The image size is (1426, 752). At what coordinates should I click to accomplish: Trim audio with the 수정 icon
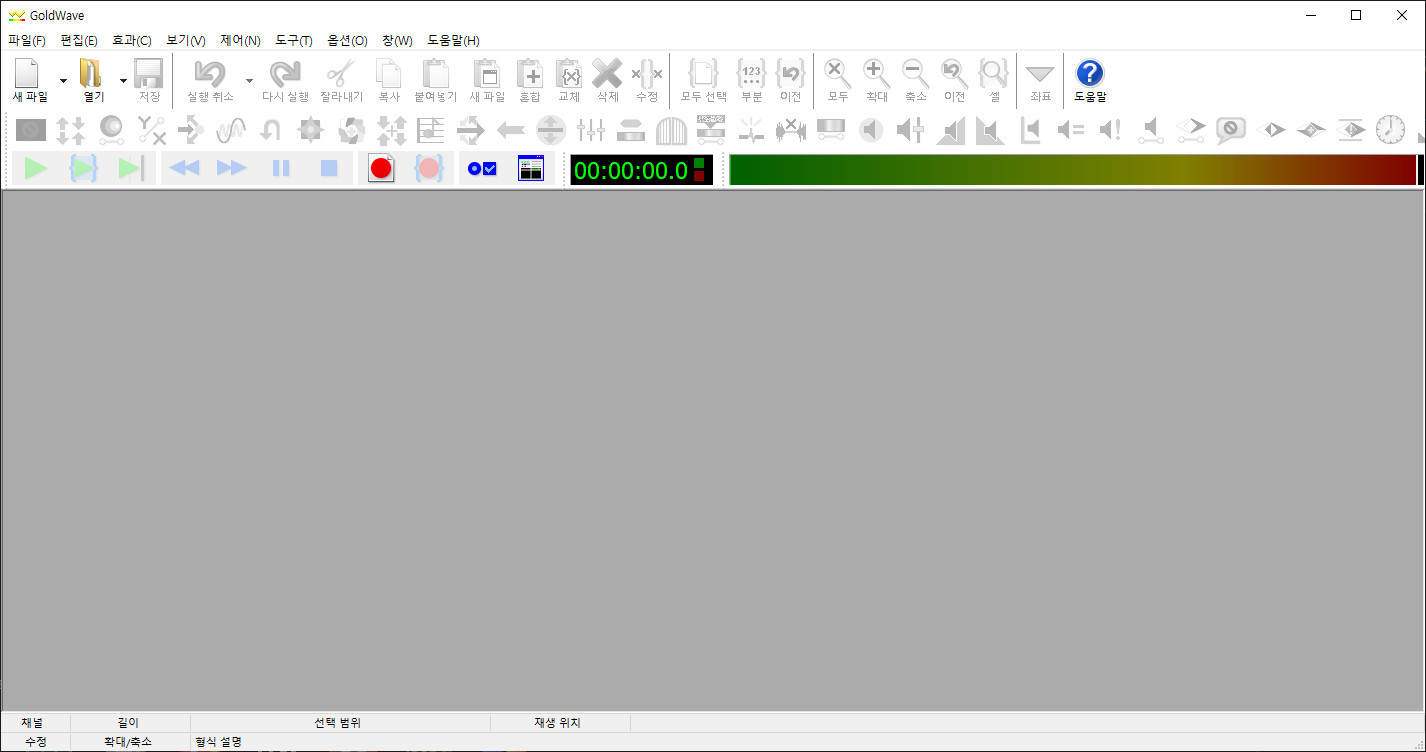point(647,80)
